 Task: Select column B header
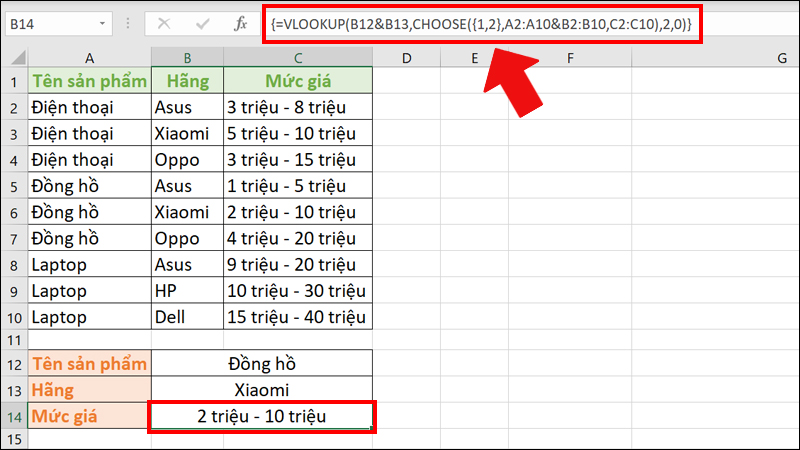[x=187, y=58]
